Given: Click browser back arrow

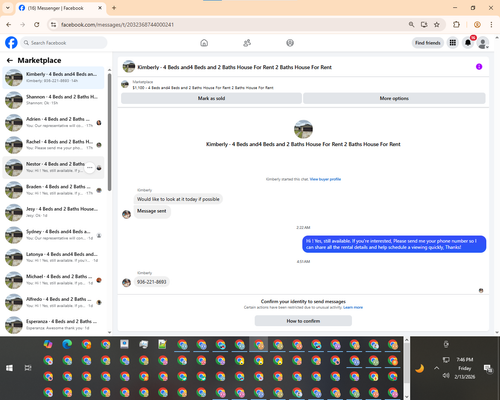Looking at the screenshot, I should [9, 25].
